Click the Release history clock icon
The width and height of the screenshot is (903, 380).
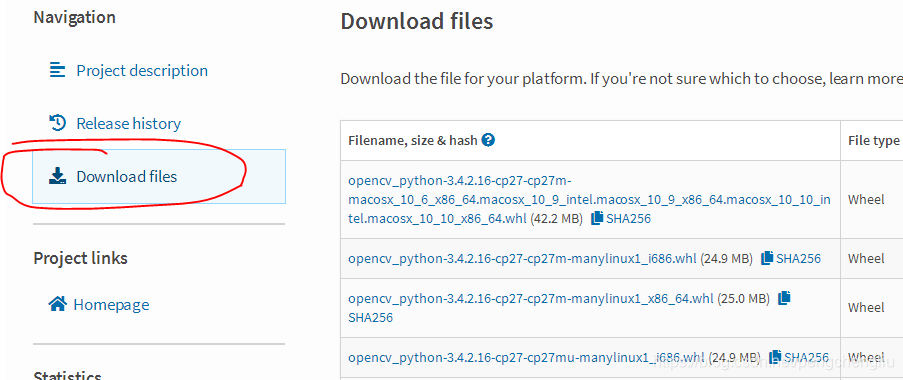58,123
